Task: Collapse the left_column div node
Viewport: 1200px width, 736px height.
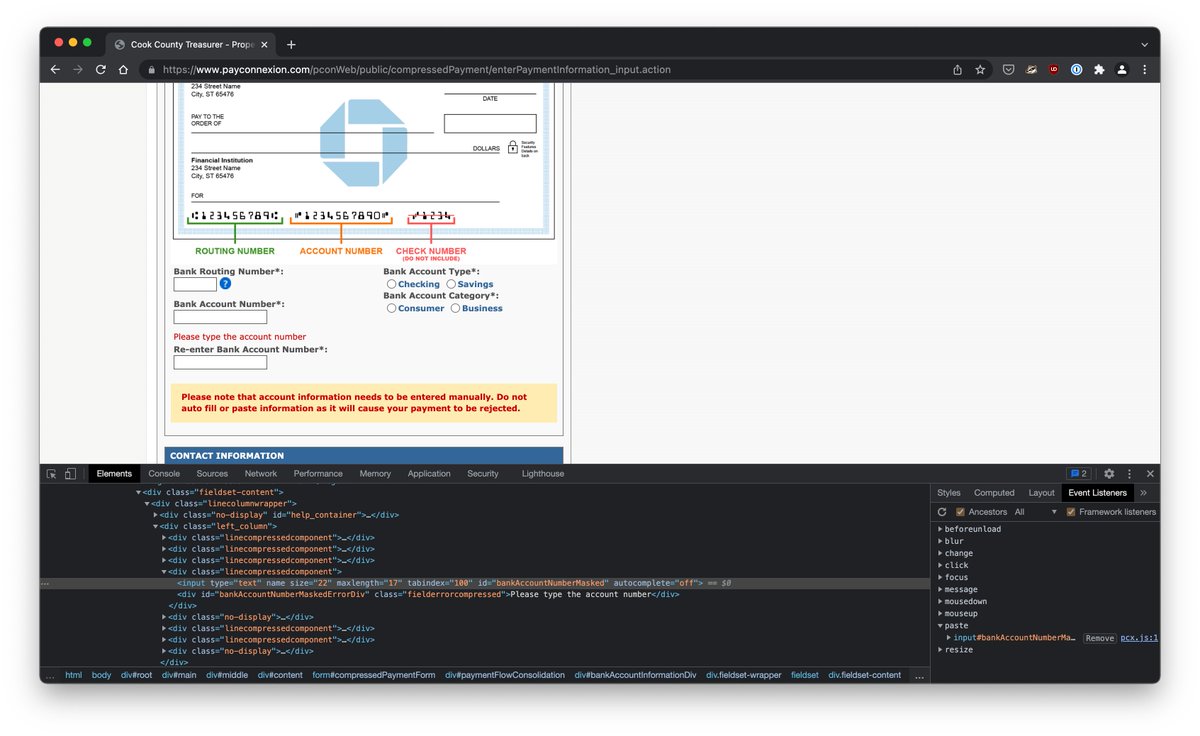Action: coord(156,527)
